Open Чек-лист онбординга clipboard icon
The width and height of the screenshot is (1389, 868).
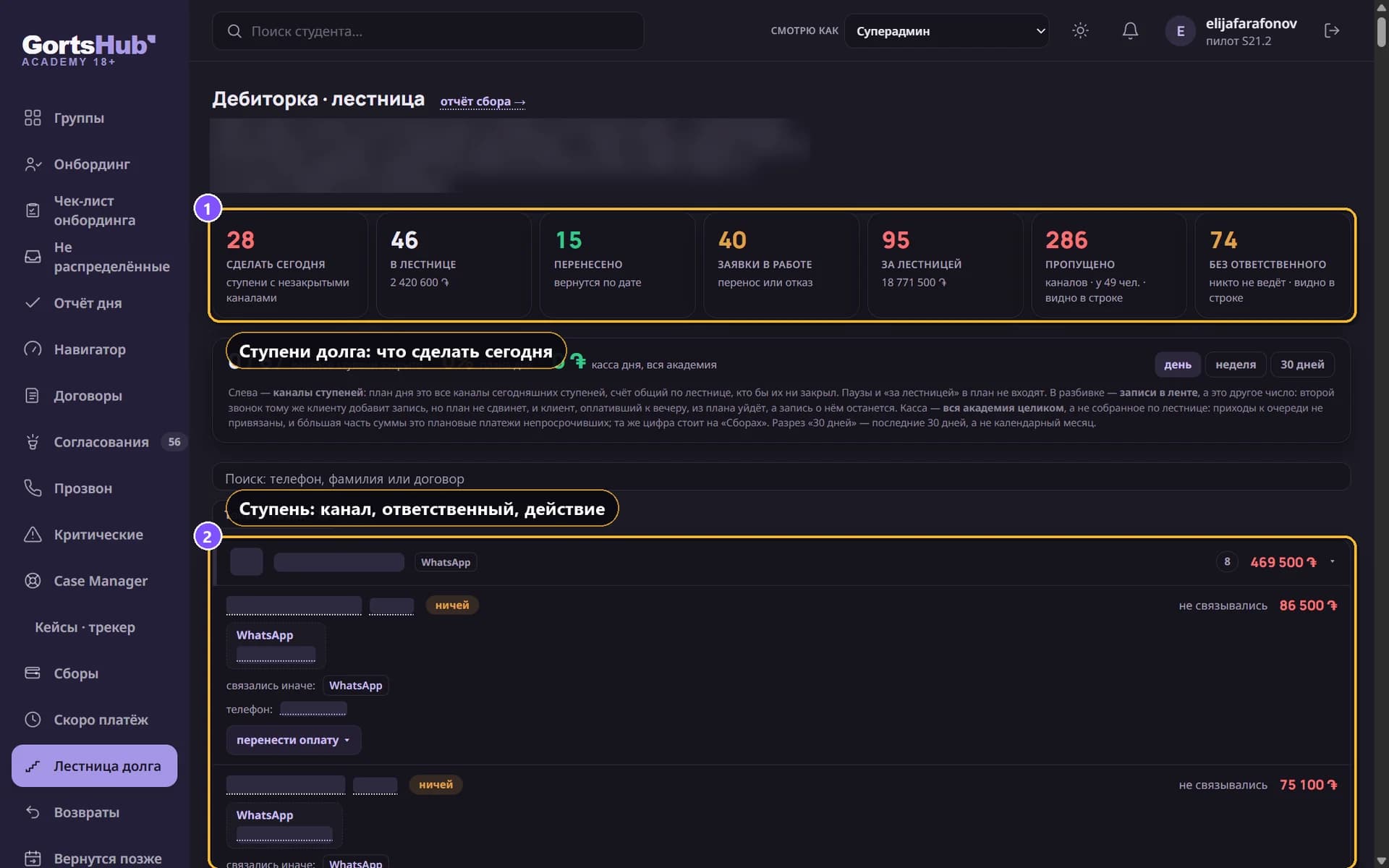[x=33, y=210]
